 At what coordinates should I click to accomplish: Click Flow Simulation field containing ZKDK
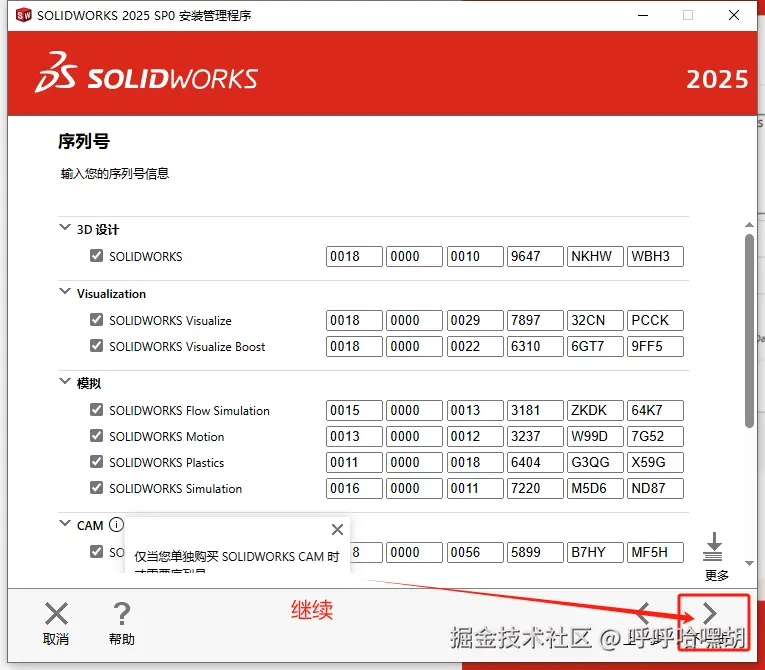[595, 410]
